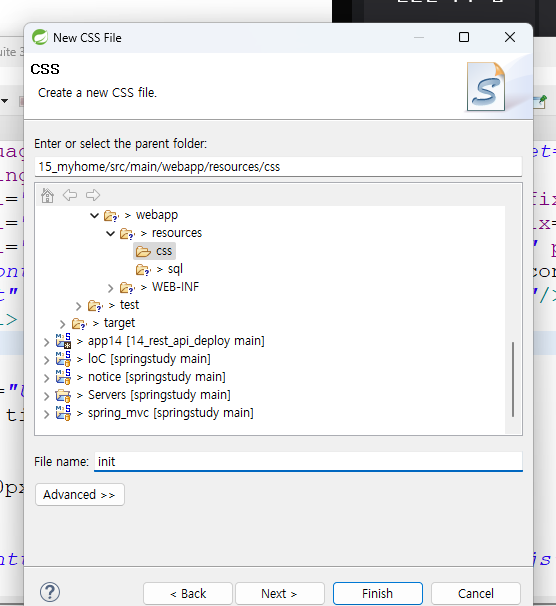Image resolution: width=556 pixels, height=606 pixels.
Task: Expand the target folder
Action: 63,324
